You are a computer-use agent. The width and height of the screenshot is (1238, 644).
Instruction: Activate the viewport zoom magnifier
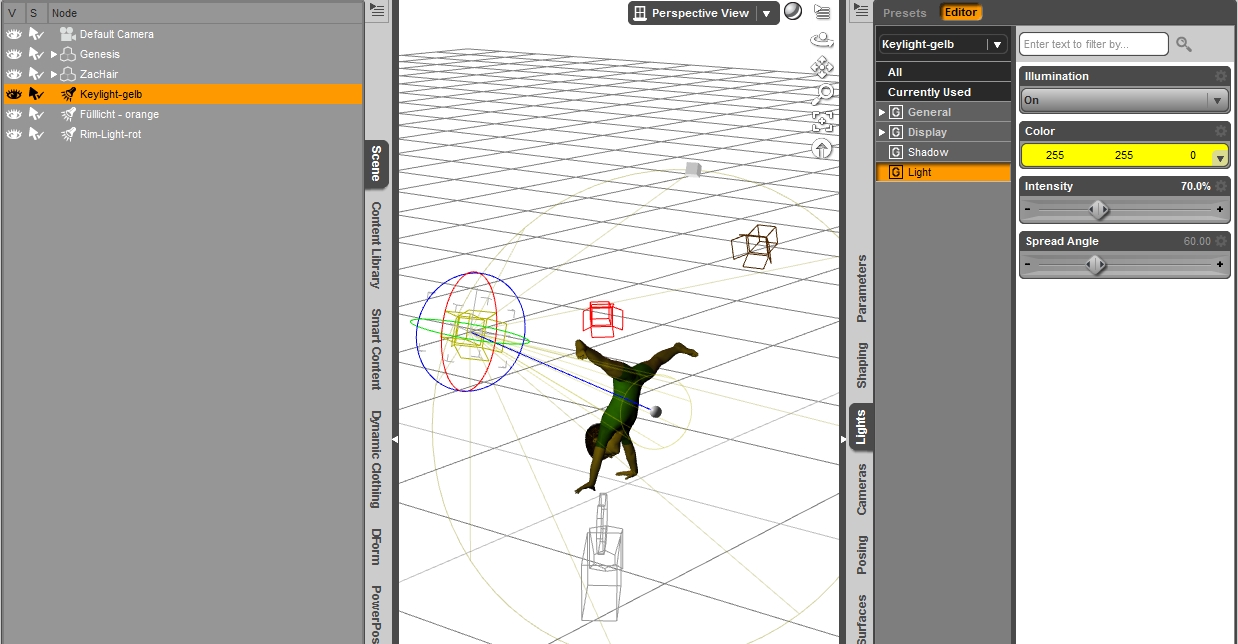click(823, 95)
